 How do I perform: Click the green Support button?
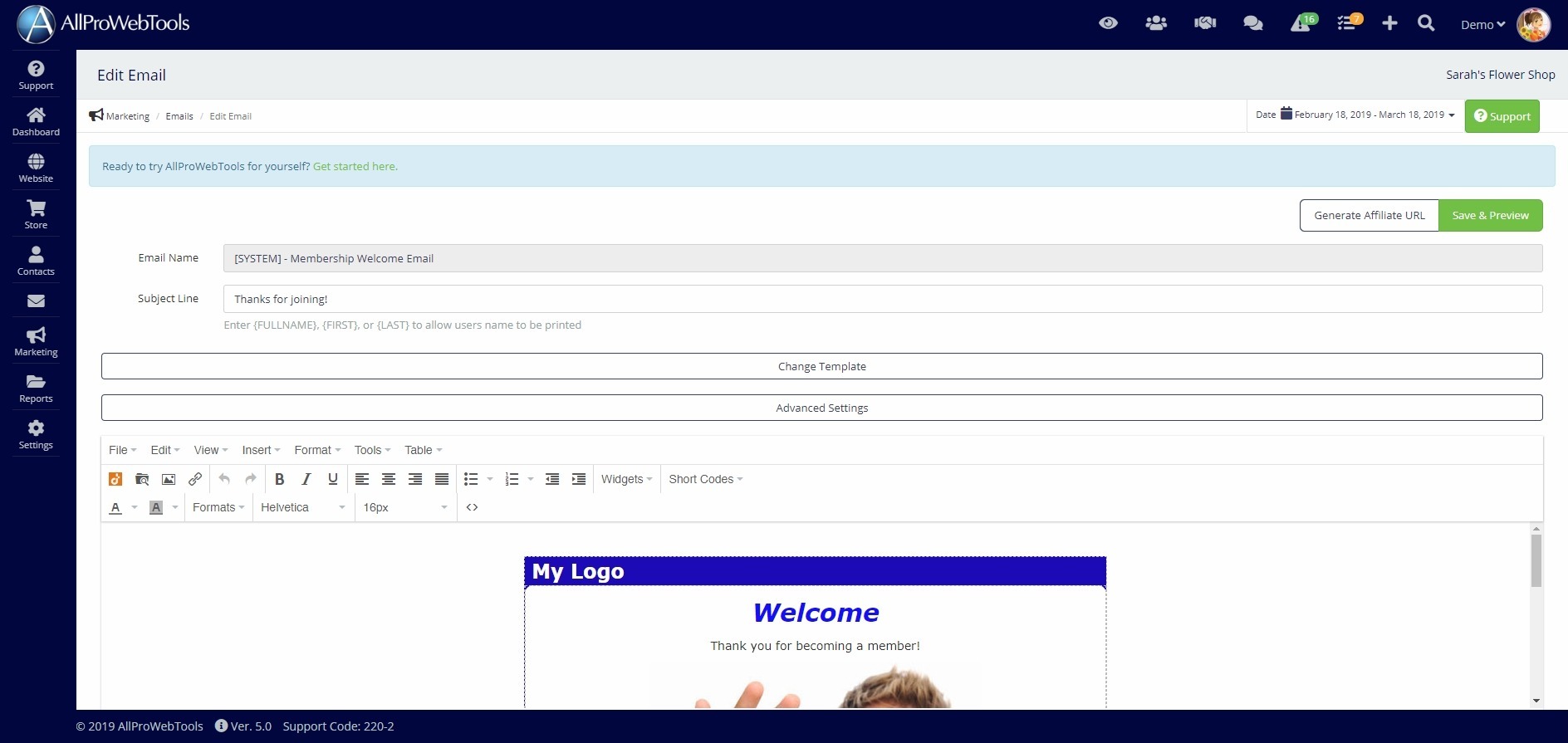click(x=1502, y=116)
